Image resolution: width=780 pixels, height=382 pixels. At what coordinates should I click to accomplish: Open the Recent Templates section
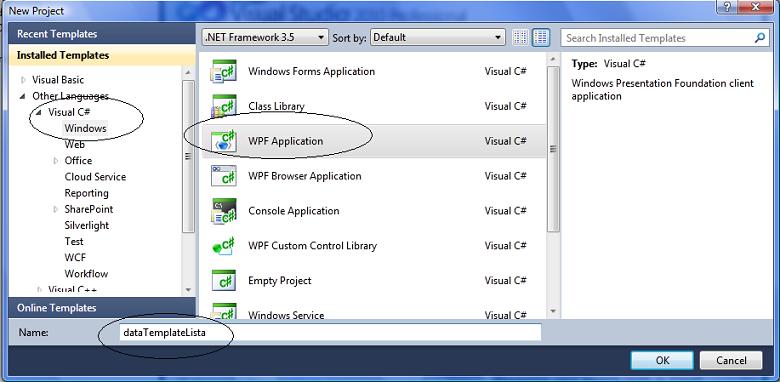102,34
